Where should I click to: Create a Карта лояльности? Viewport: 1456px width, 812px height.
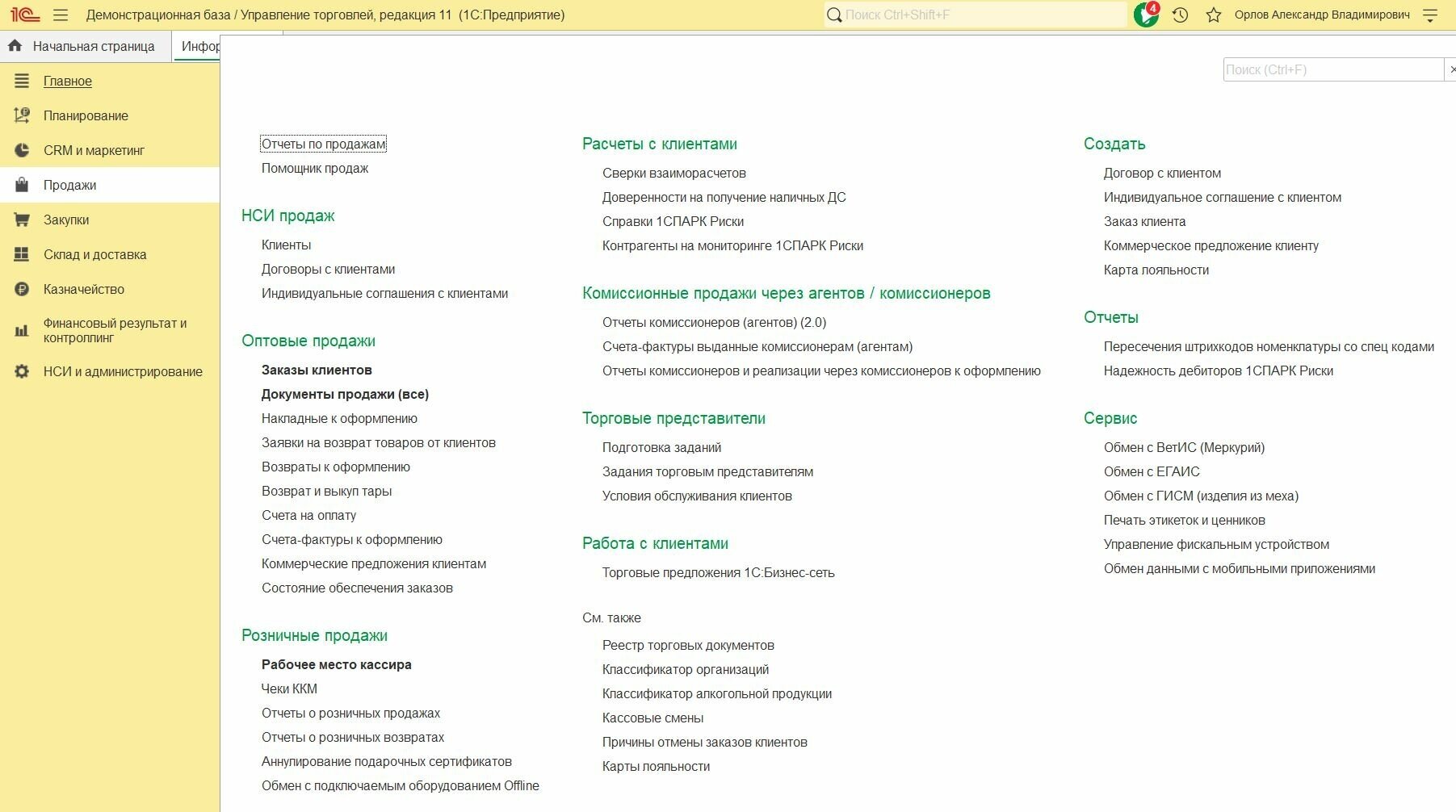click(x=1156, y=270)
